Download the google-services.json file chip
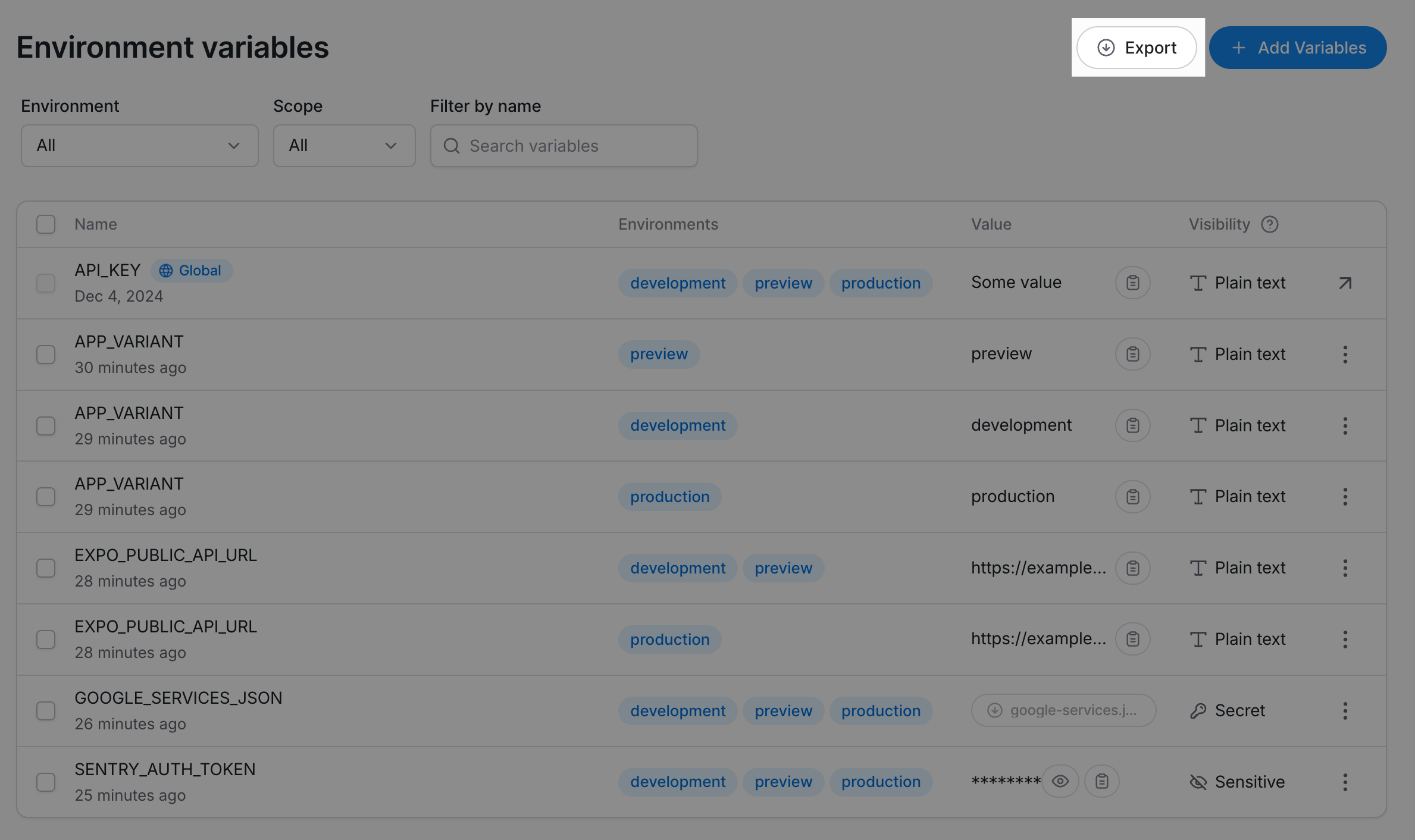 [x=1063, y=710]
